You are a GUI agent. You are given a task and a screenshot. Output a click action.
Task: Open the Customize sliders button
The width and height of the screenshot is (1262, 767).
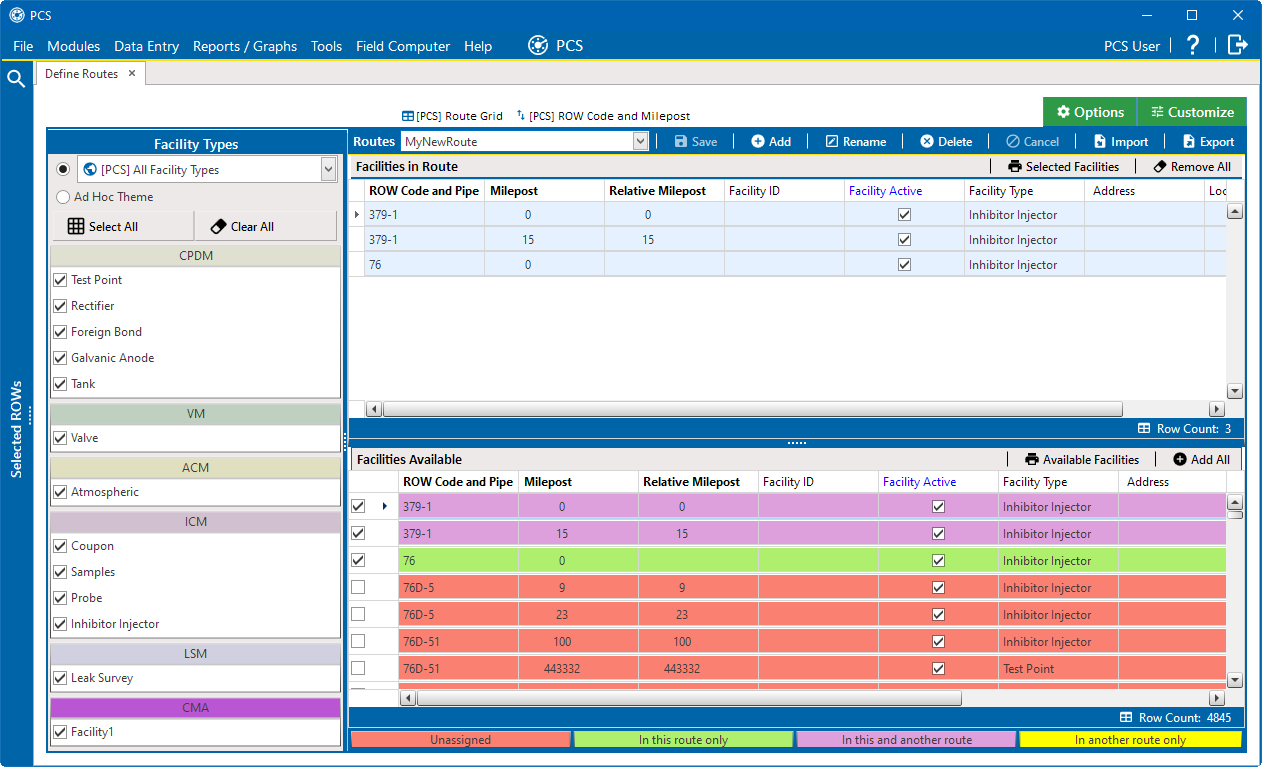[1191, 112]
